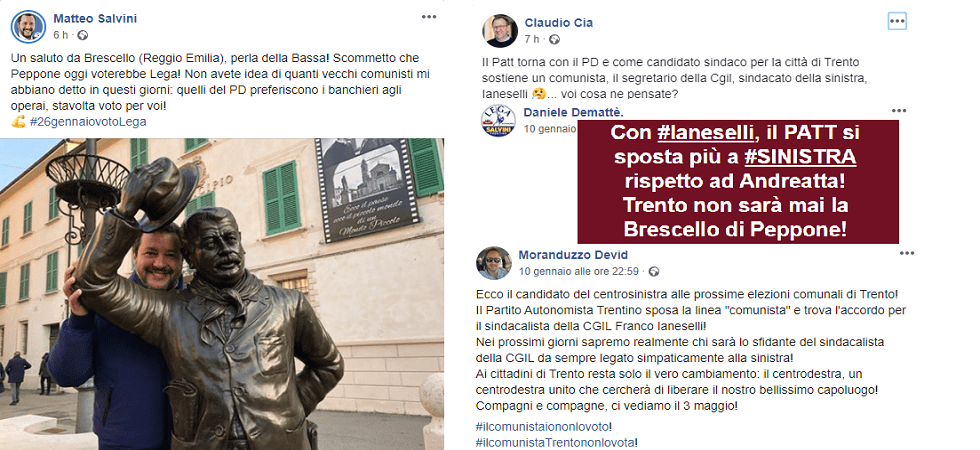Open the three-dots menu on Moranduzzo Devid's post
The width and height of the screenshot is (980, 450).
[906, 253]
